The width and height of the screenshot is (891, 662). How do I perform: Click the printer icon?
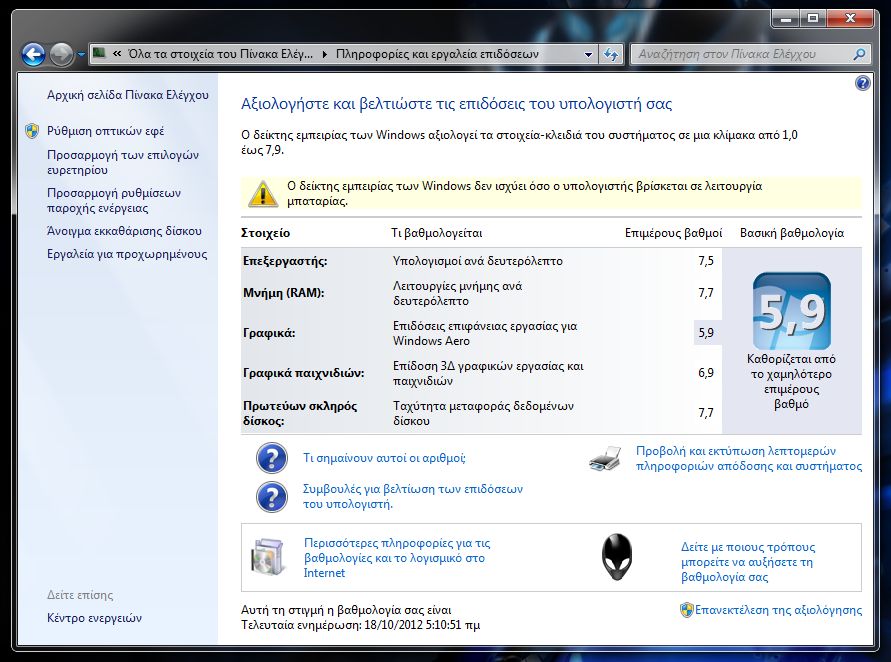tap(605, 459)
